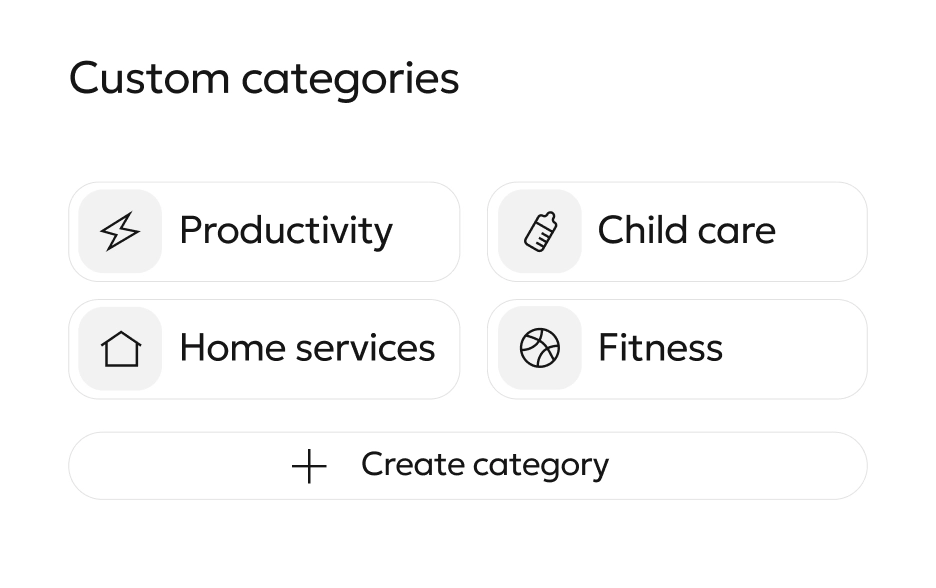This screenshot has width=936, height=588.
Task: Click the Home services house icon
Action: (x=120, y=349)
